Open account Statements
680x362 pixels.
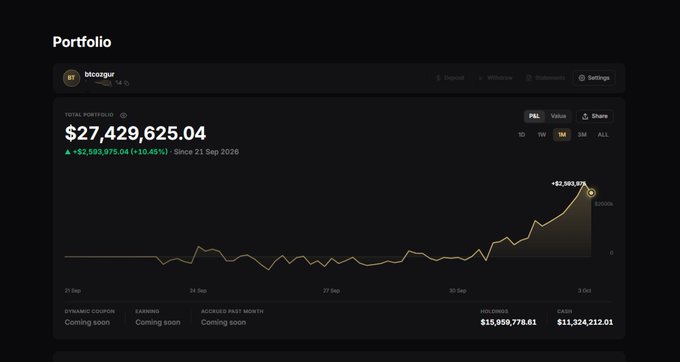click(546, 78)
